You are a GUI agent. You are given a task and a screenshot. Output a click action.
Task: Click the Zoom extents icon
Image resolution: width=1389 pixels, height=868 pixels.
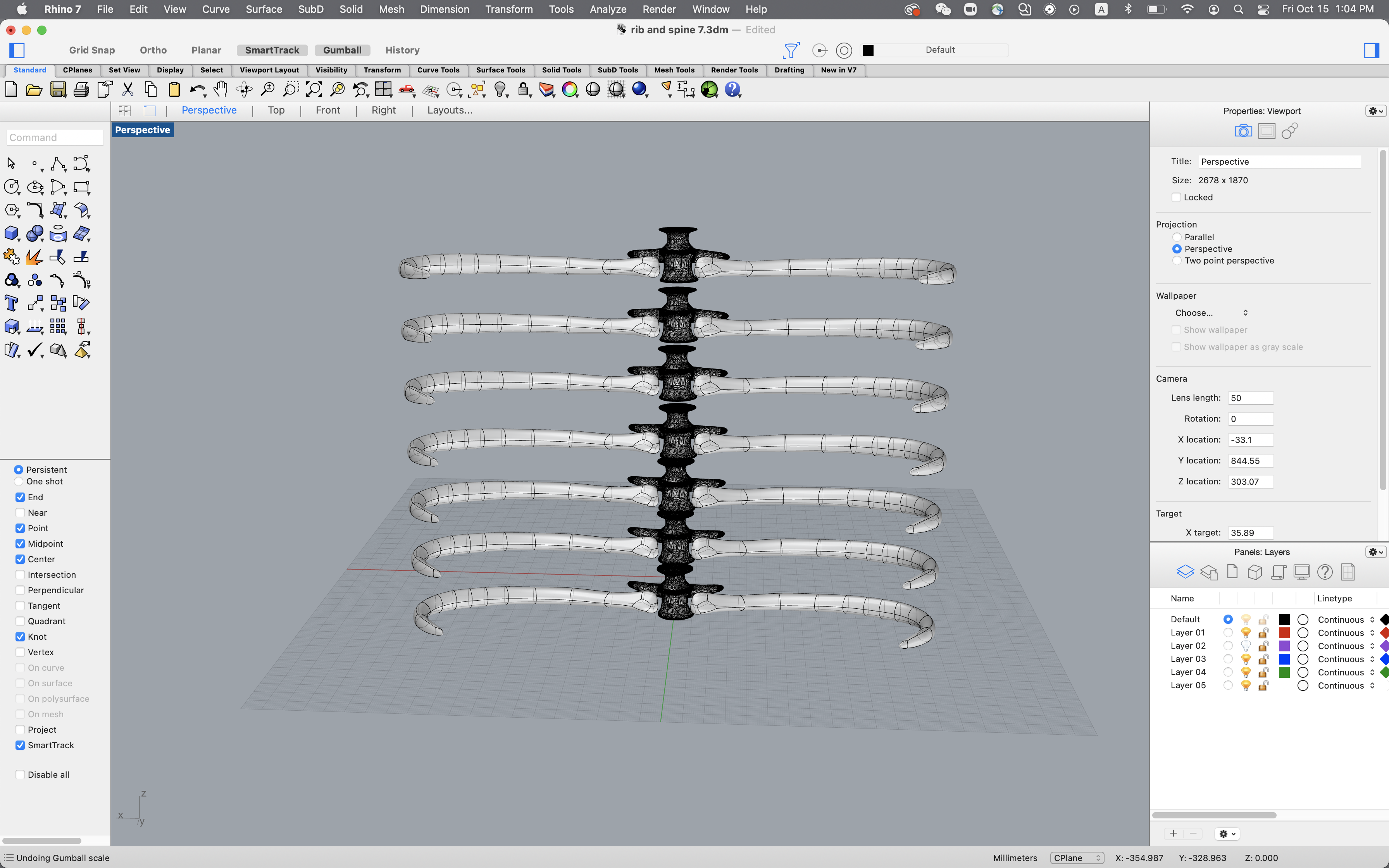pos(314,90)
